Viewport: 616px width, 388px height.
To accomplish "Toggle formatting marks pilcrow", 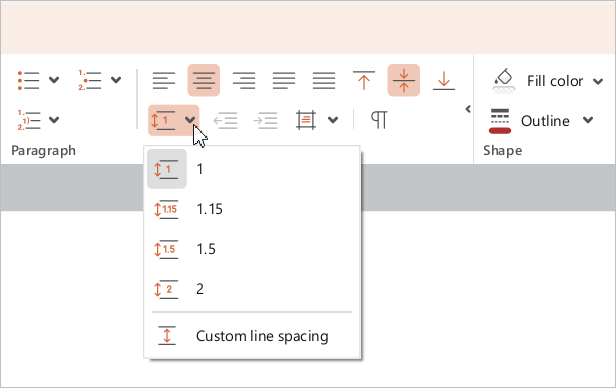I will [379, 120].
